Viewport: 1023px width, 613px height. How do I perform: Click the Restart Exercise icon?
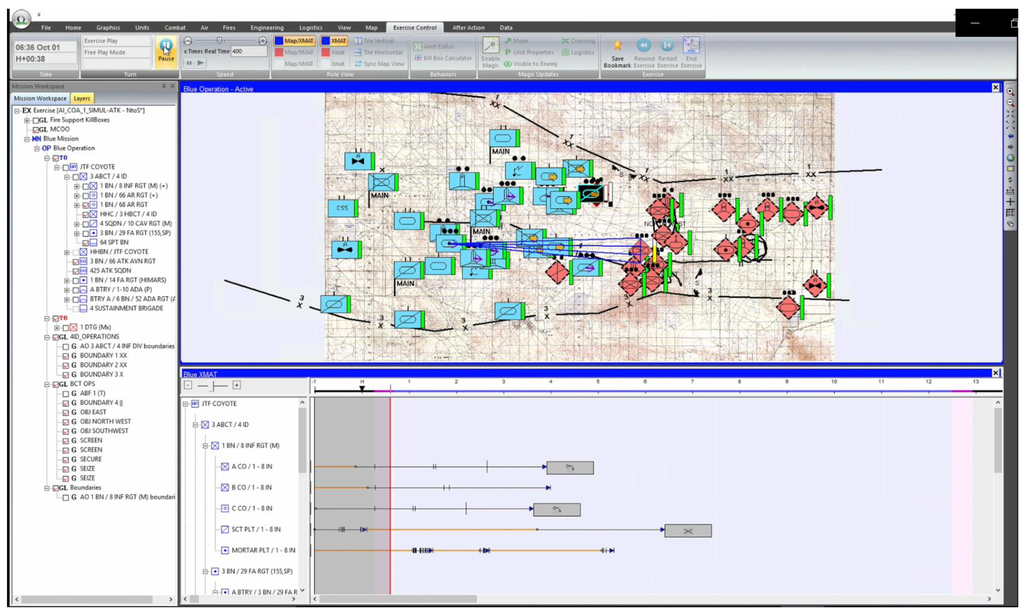click(667, 46)
